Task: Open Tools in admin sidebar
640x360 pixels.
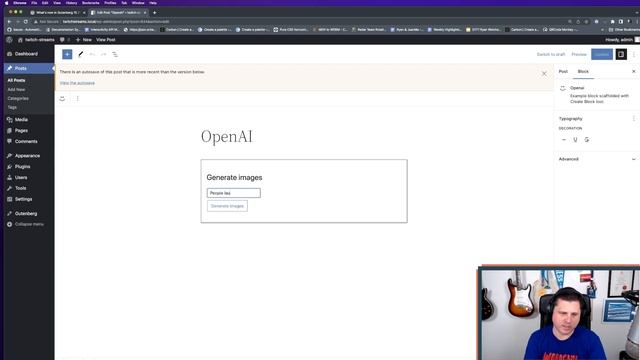Action: [20, 188]
